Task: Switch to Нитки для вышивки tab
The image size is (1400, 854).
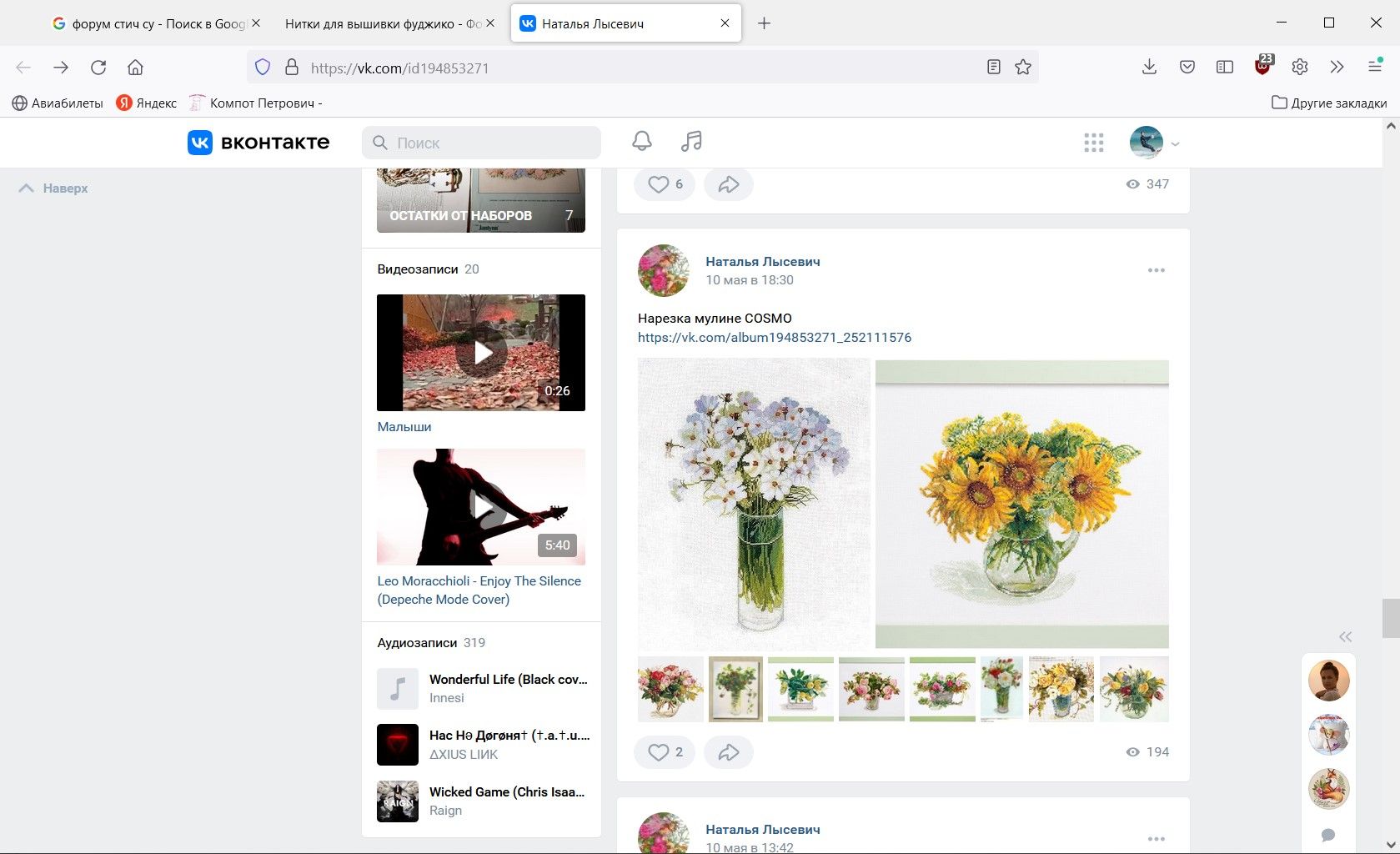Action: pyautogui.click(x=382, y=23)
